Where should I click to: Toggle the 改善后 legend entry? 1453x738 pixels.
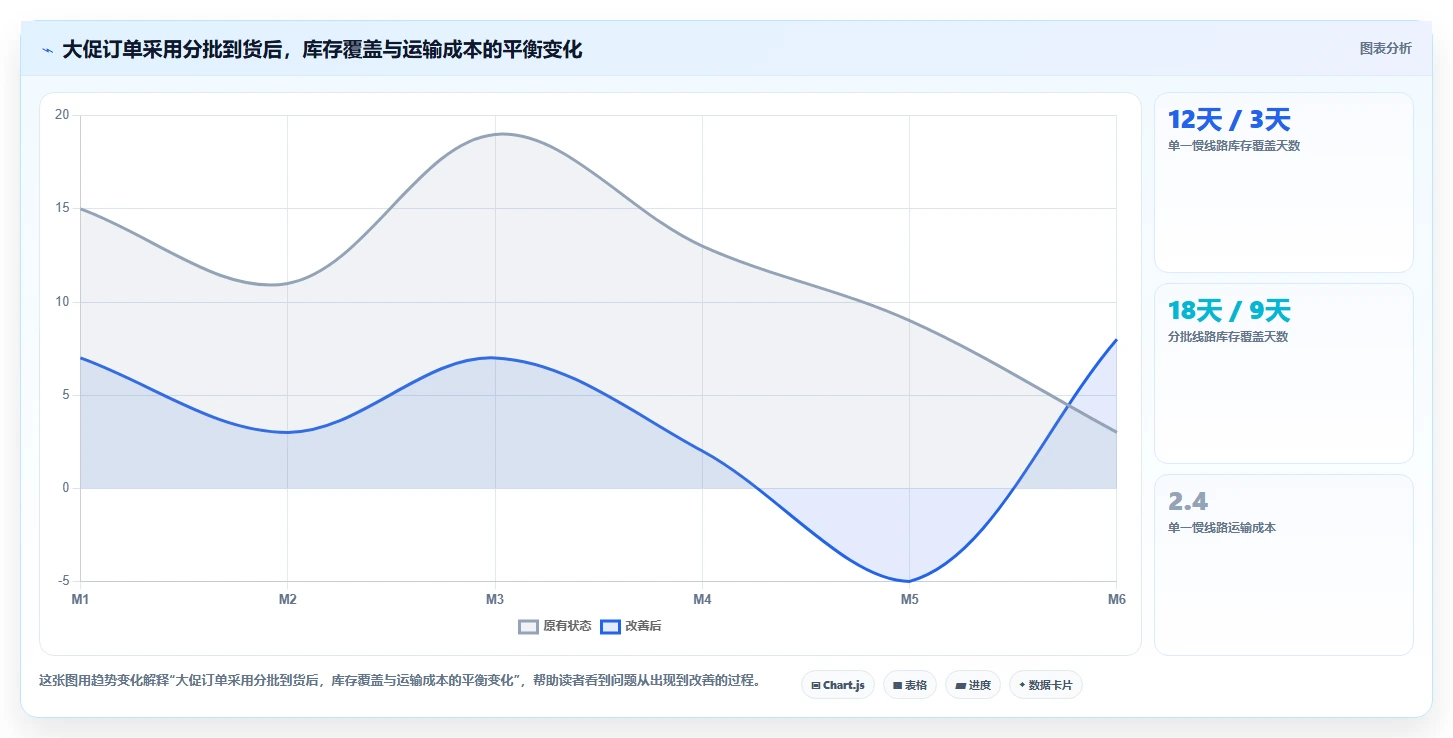pos(631,627)
